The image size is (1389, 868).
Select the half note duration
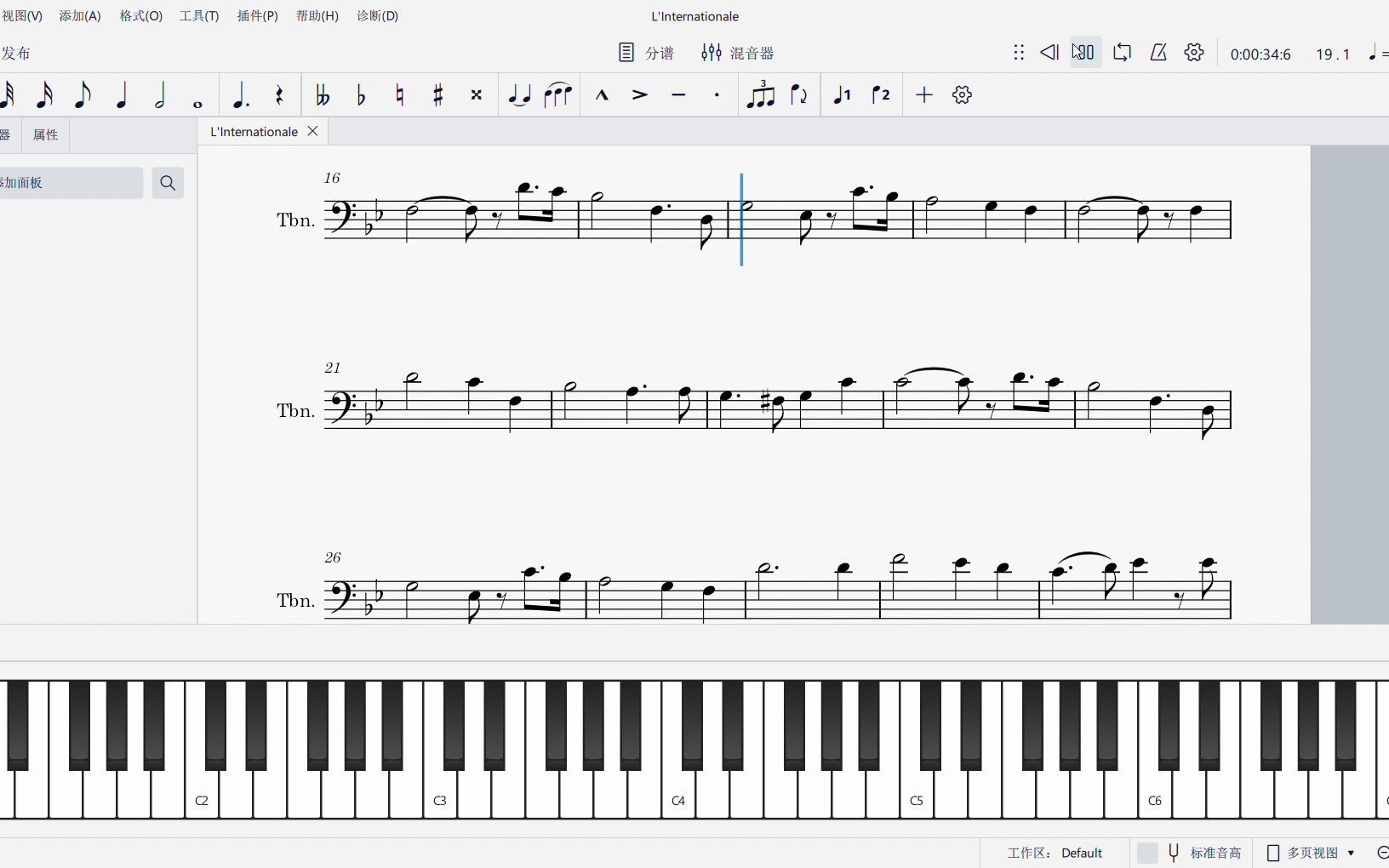tap(160, 94)
